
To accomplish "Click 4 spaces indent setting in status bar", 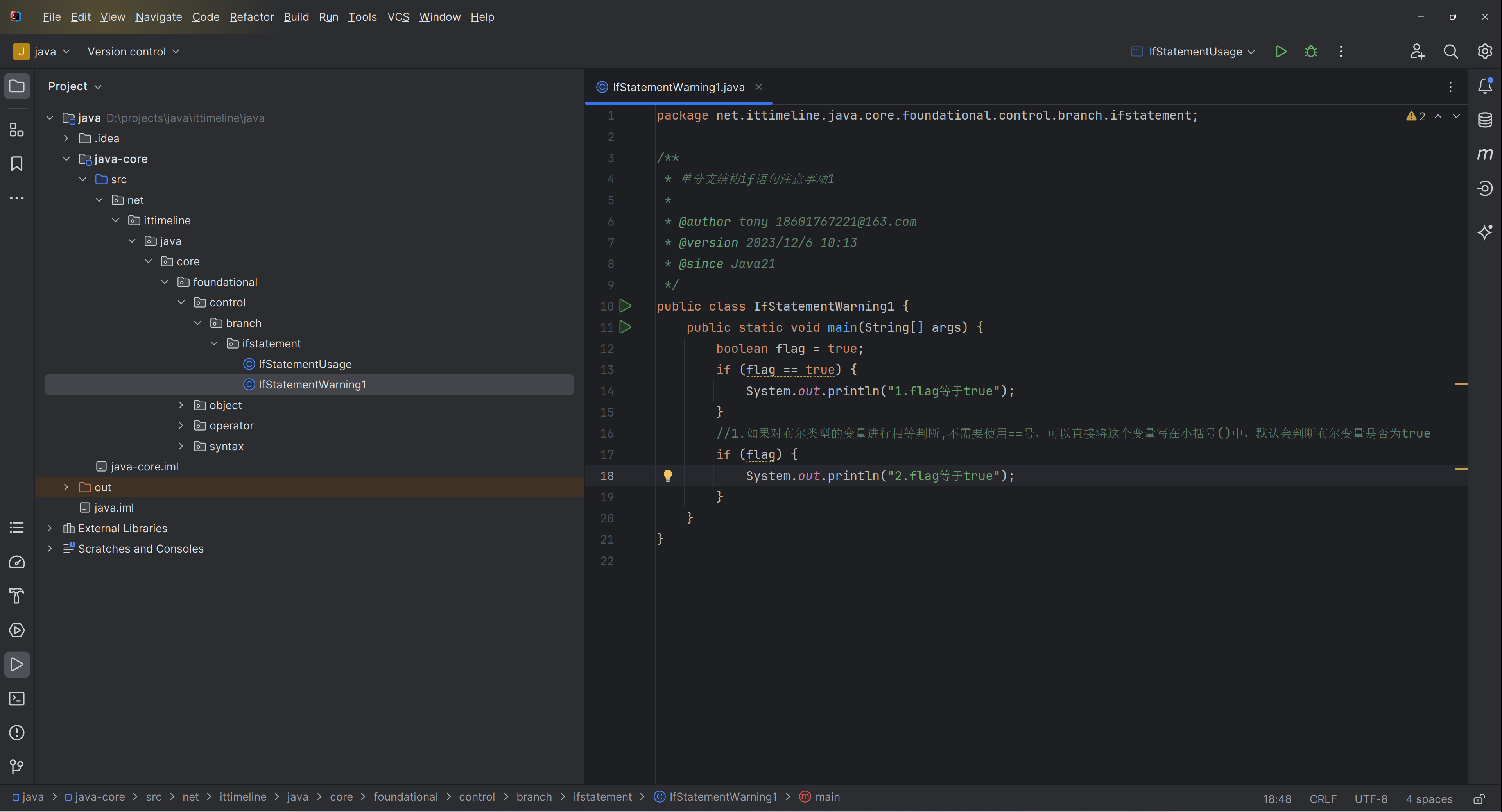I will pos(1429,799).
